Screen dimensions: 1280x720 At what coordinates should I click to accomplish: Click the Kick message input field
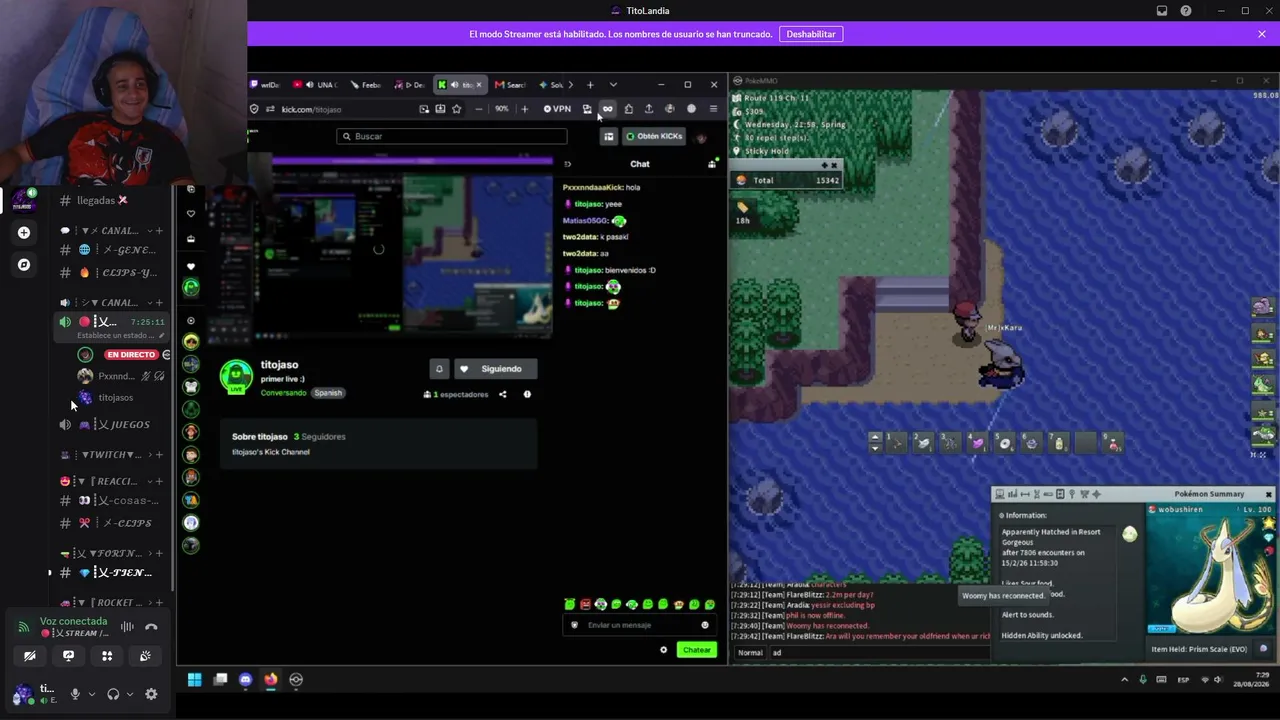click(640, 625)
